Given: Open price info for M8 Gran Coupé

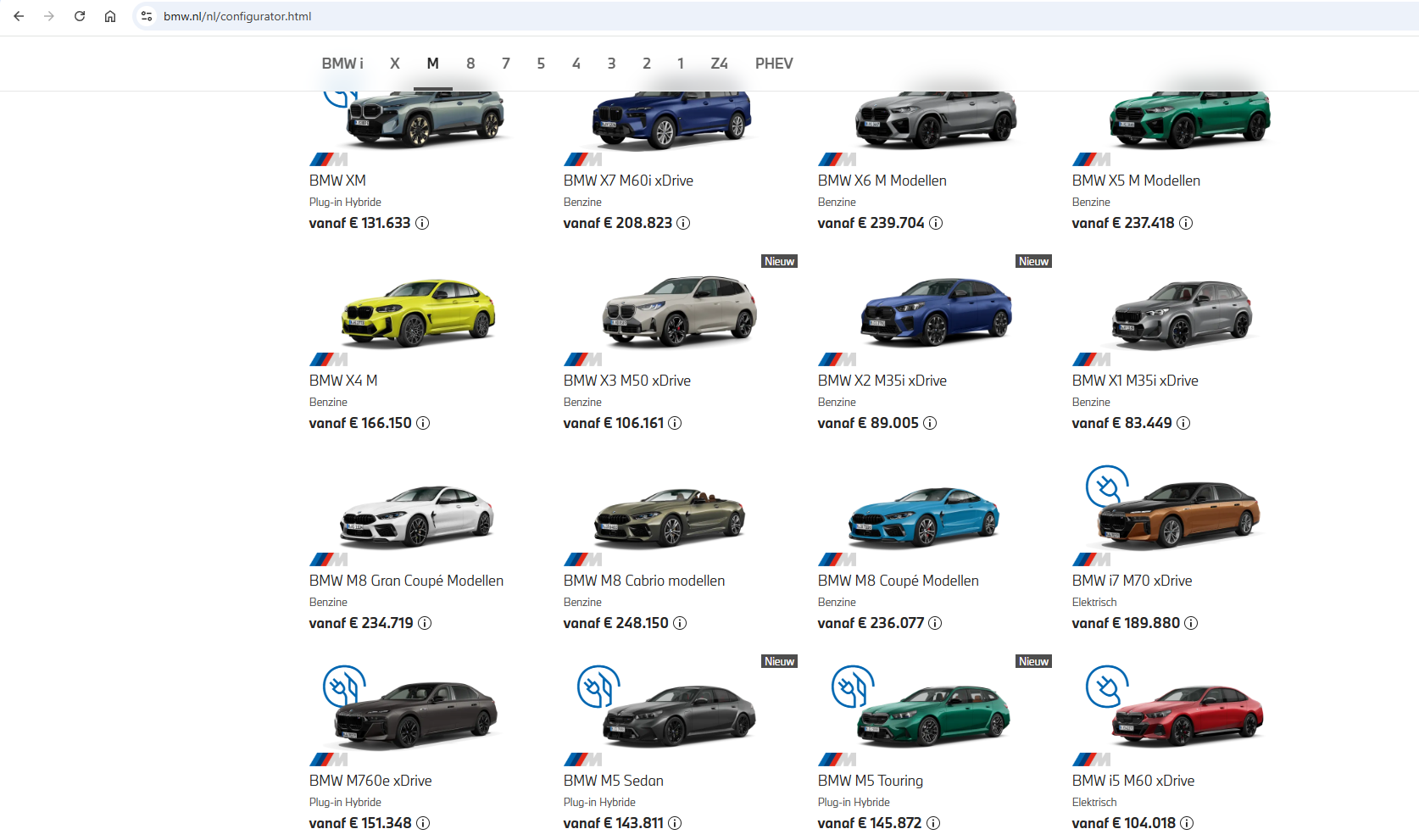Looking at the screenshot, I should click(425, 623).
